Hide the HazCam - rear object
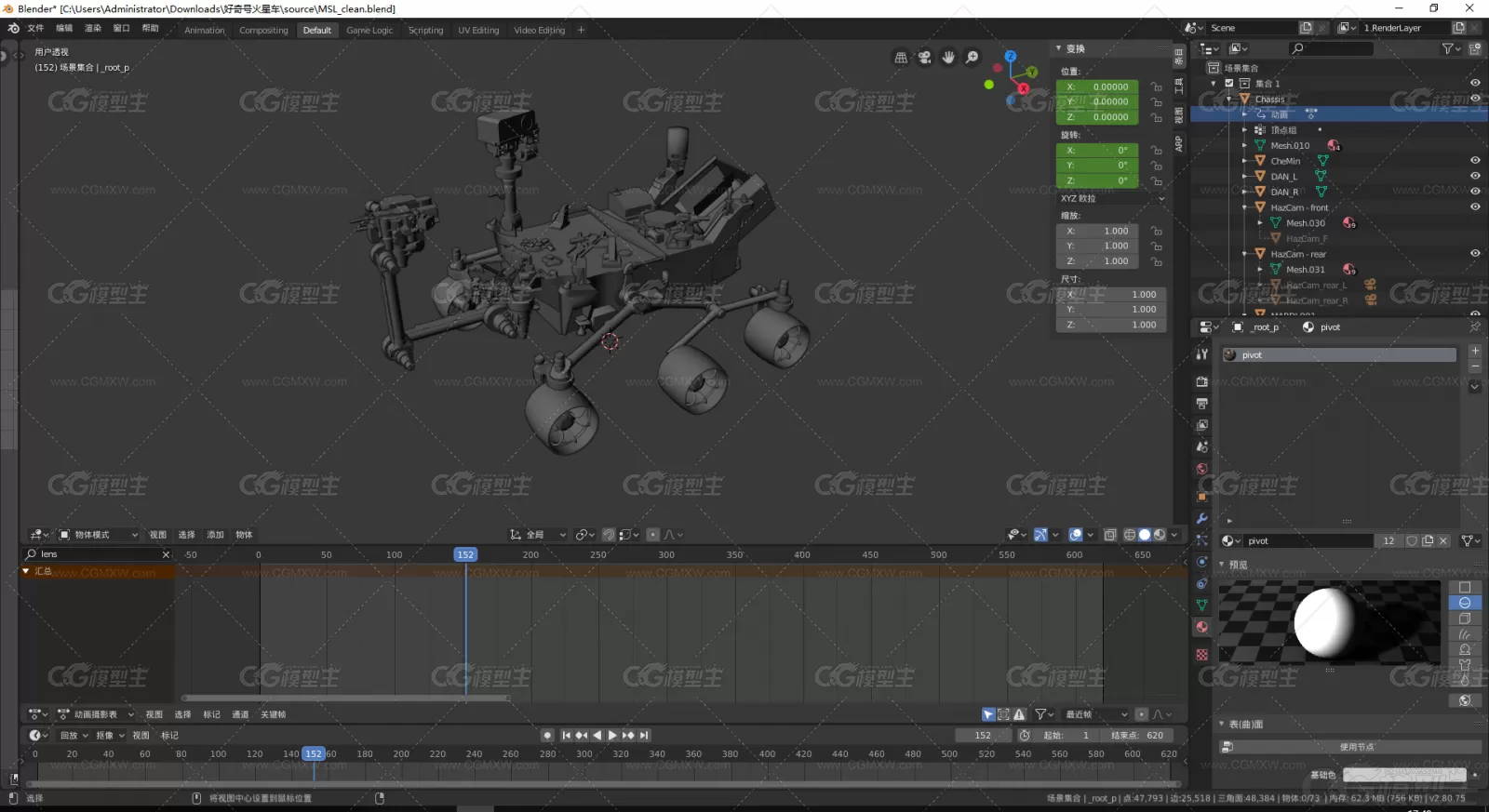1489x812 pixels. [1475, 254]
